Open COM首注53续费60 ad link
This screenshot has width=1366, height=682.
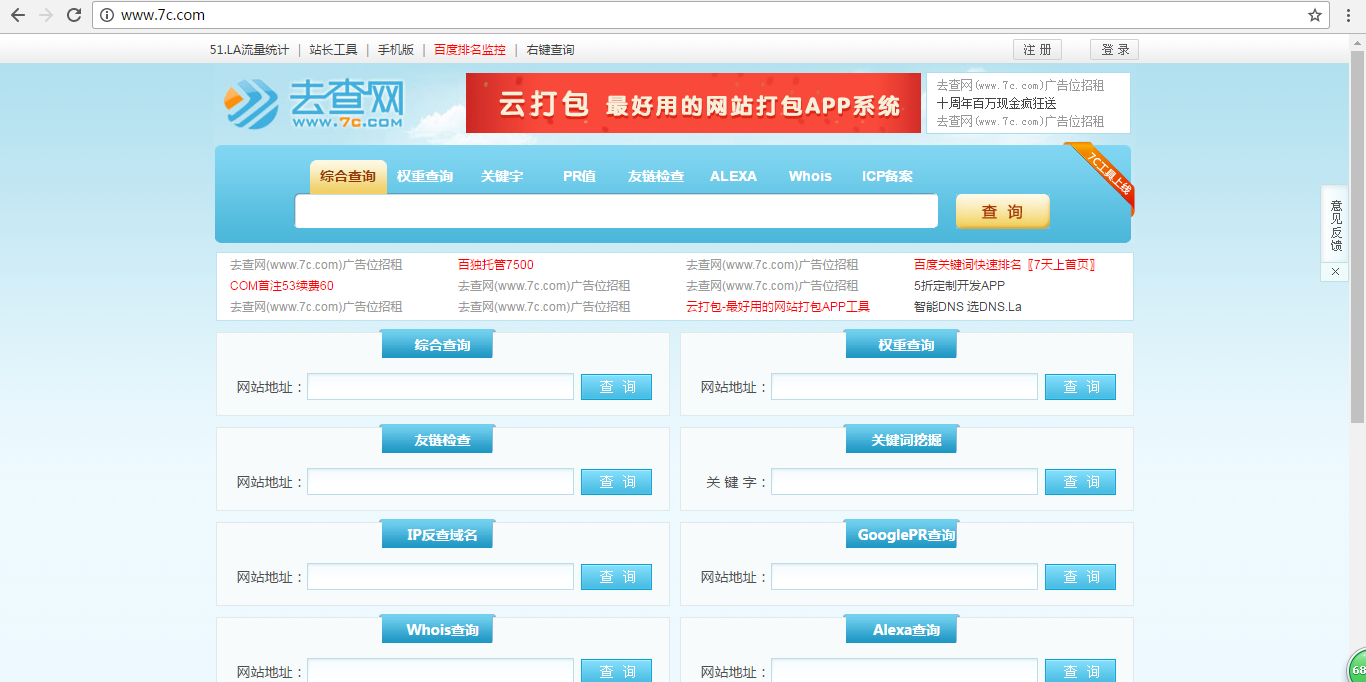click(282, 286)
